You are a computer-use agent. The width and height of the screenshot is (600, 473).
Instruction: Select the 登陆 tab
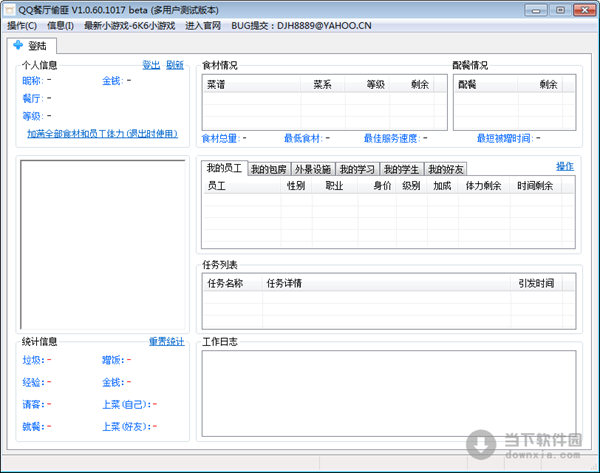point(32,46)
